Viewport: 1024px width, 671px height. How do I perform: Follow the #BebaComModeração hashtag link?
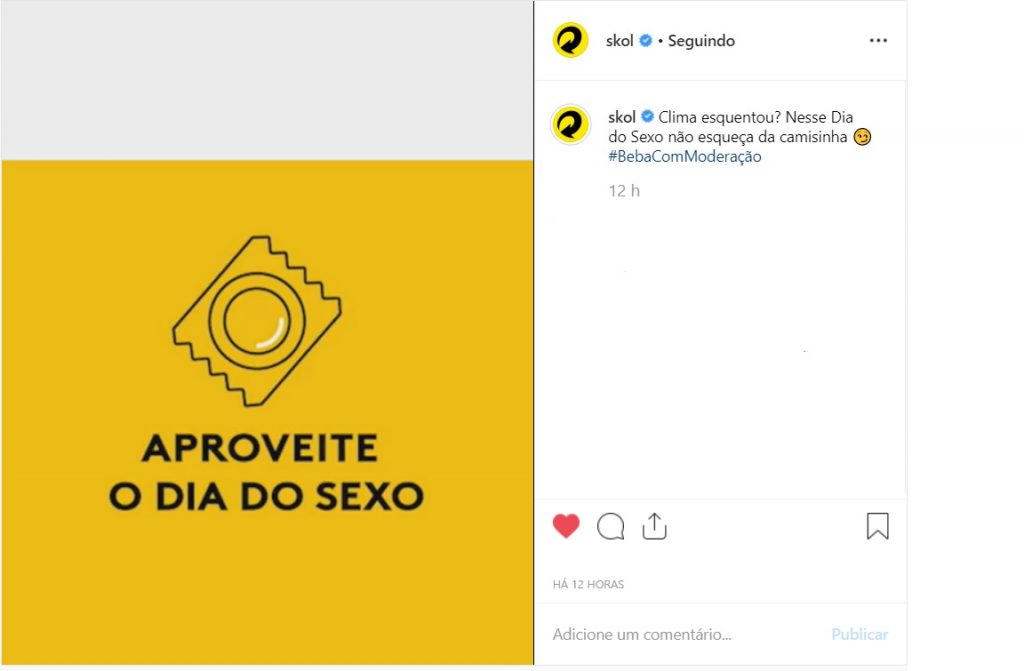coord(684,156)
